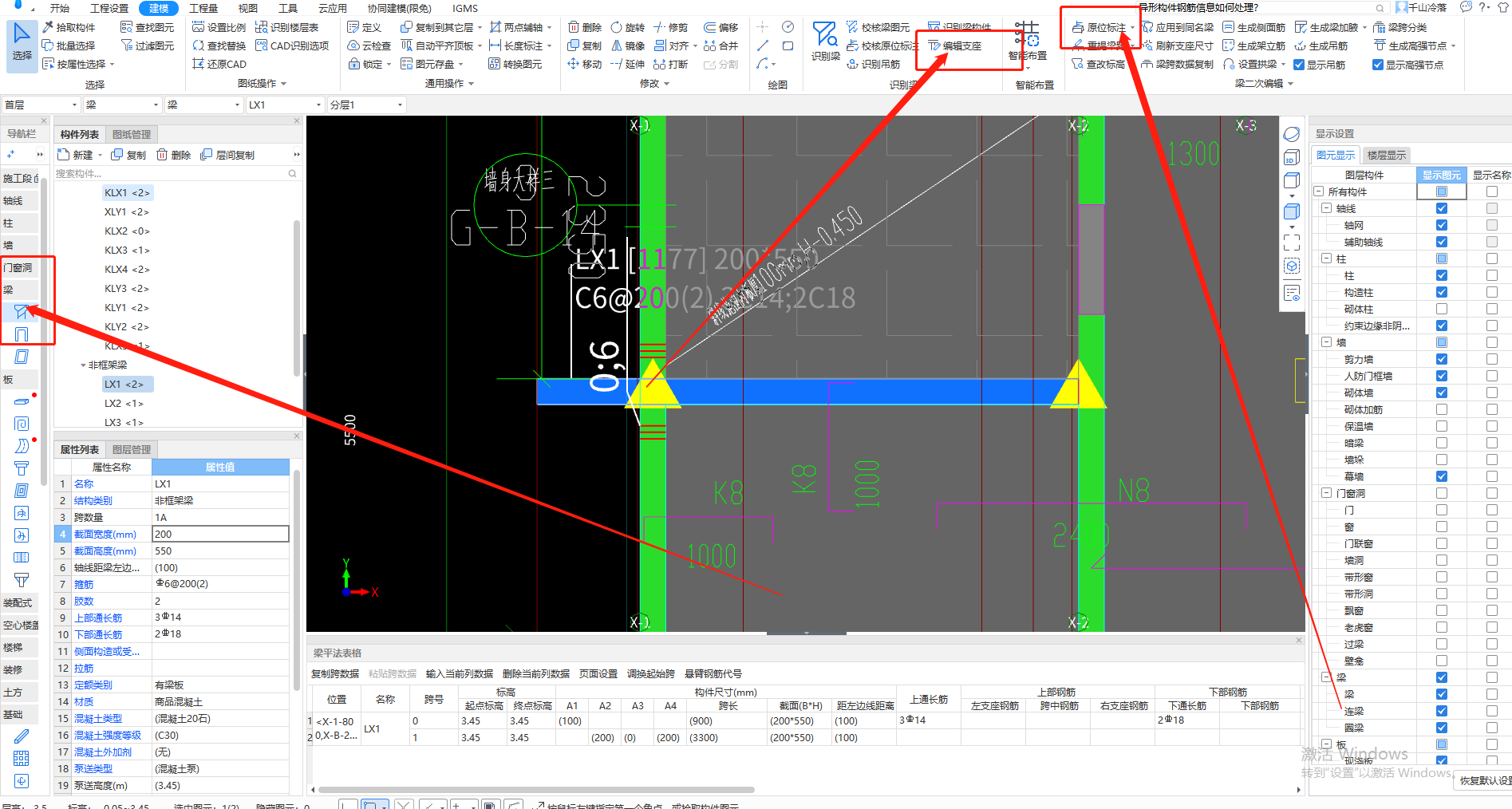1512x809 pixels.
Task: Open the 首层 floor dropdown
Action: 41,105
